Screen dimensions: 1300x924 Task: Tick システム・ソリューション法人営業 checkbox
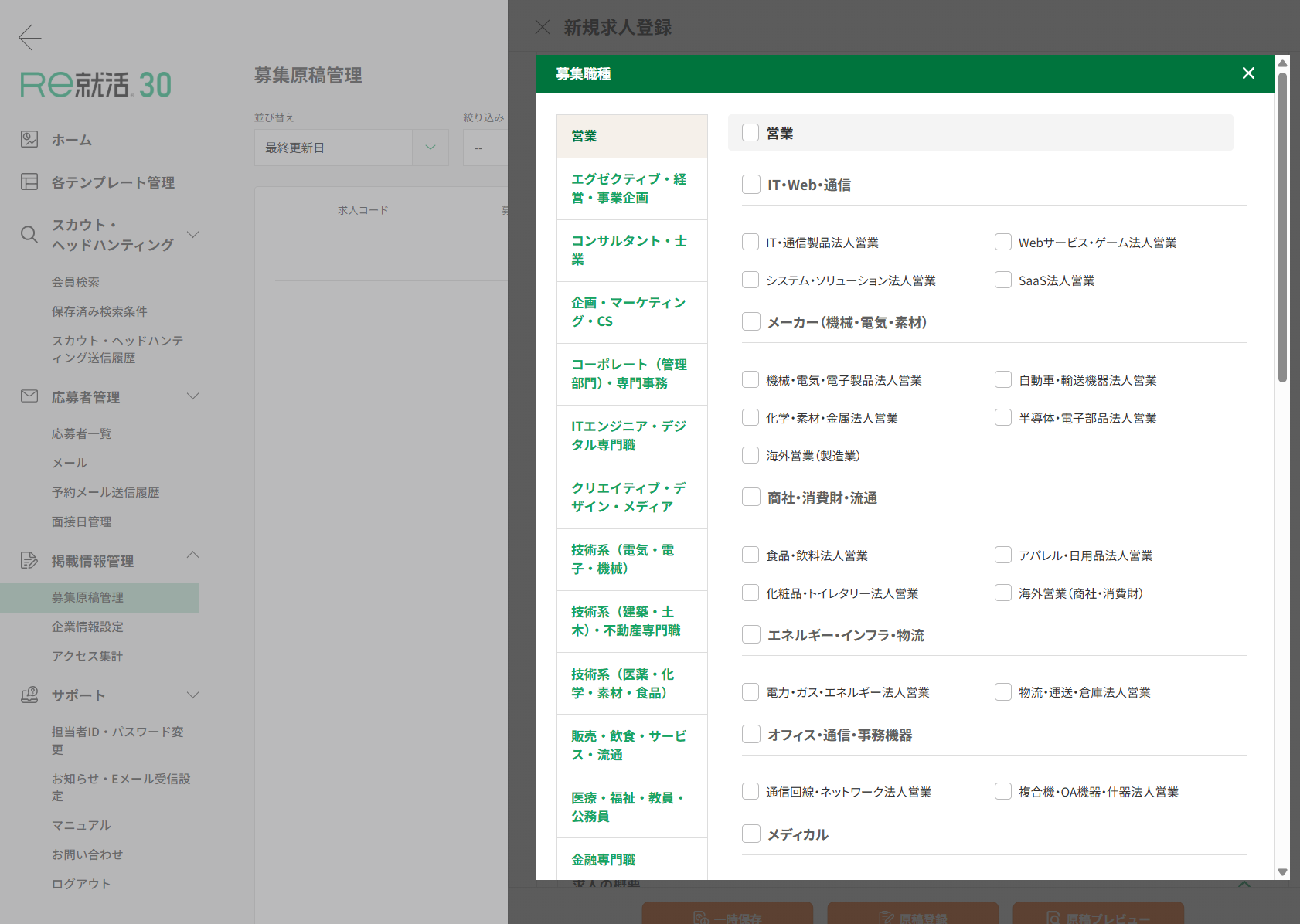(x=750, y=280)
